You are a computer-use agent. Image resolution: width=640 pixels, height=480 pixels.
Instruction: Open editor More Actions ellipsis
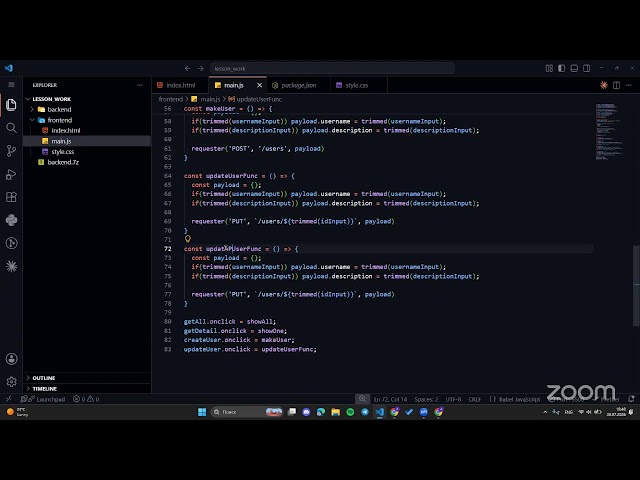pyautogui.click(x=629, y=85)
